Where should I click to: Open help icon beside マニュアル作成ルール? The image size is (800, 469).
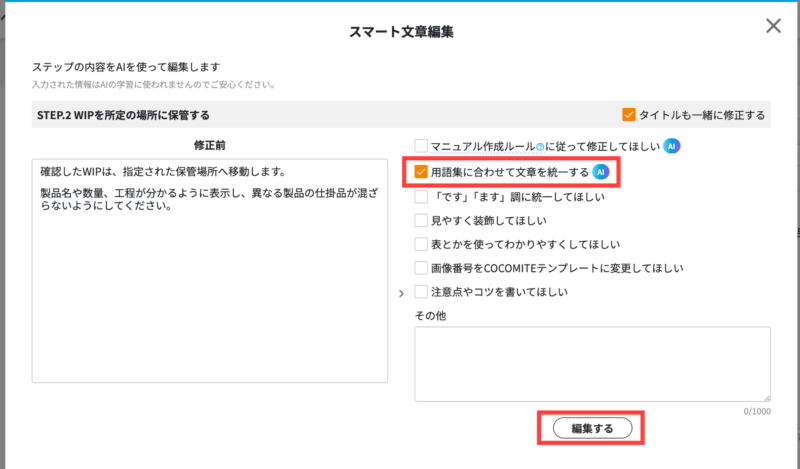540,147
